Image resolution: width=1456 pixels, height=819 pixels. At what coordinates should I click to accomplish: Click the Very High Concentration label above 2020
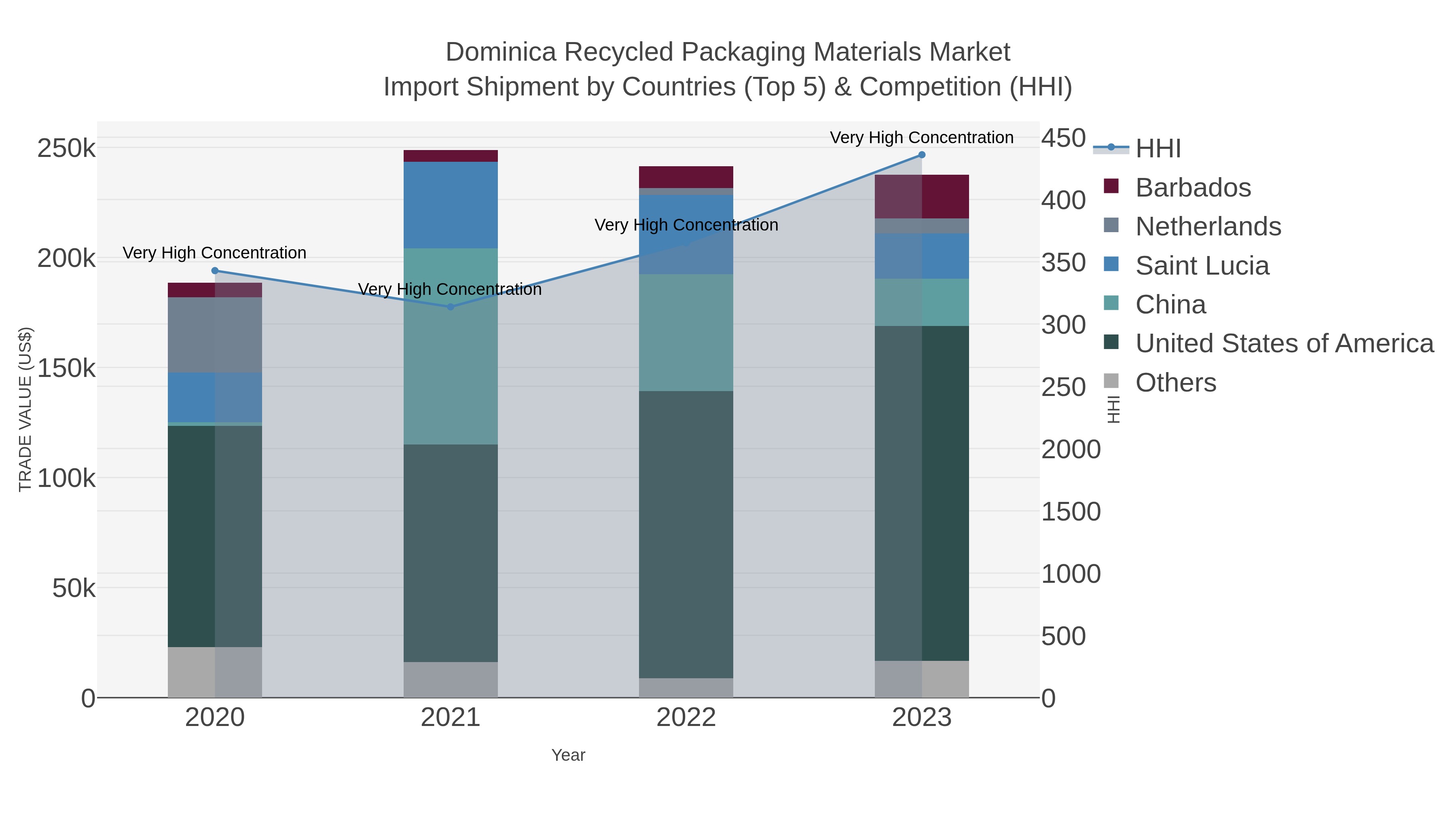click(x=215, y=253)
